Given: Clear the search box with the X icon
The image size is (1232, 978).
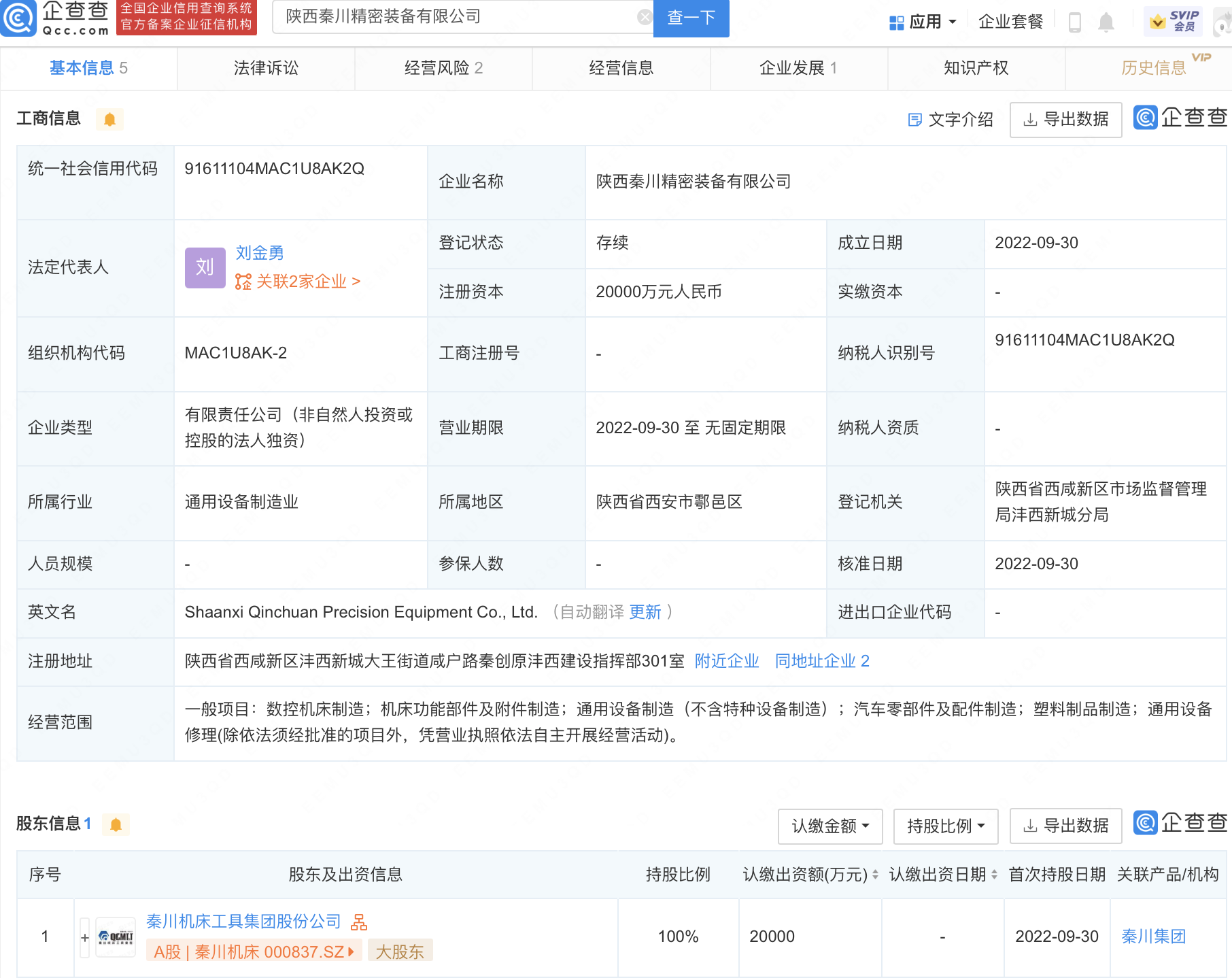Looking at the screenshot, I should click(645, 17).
